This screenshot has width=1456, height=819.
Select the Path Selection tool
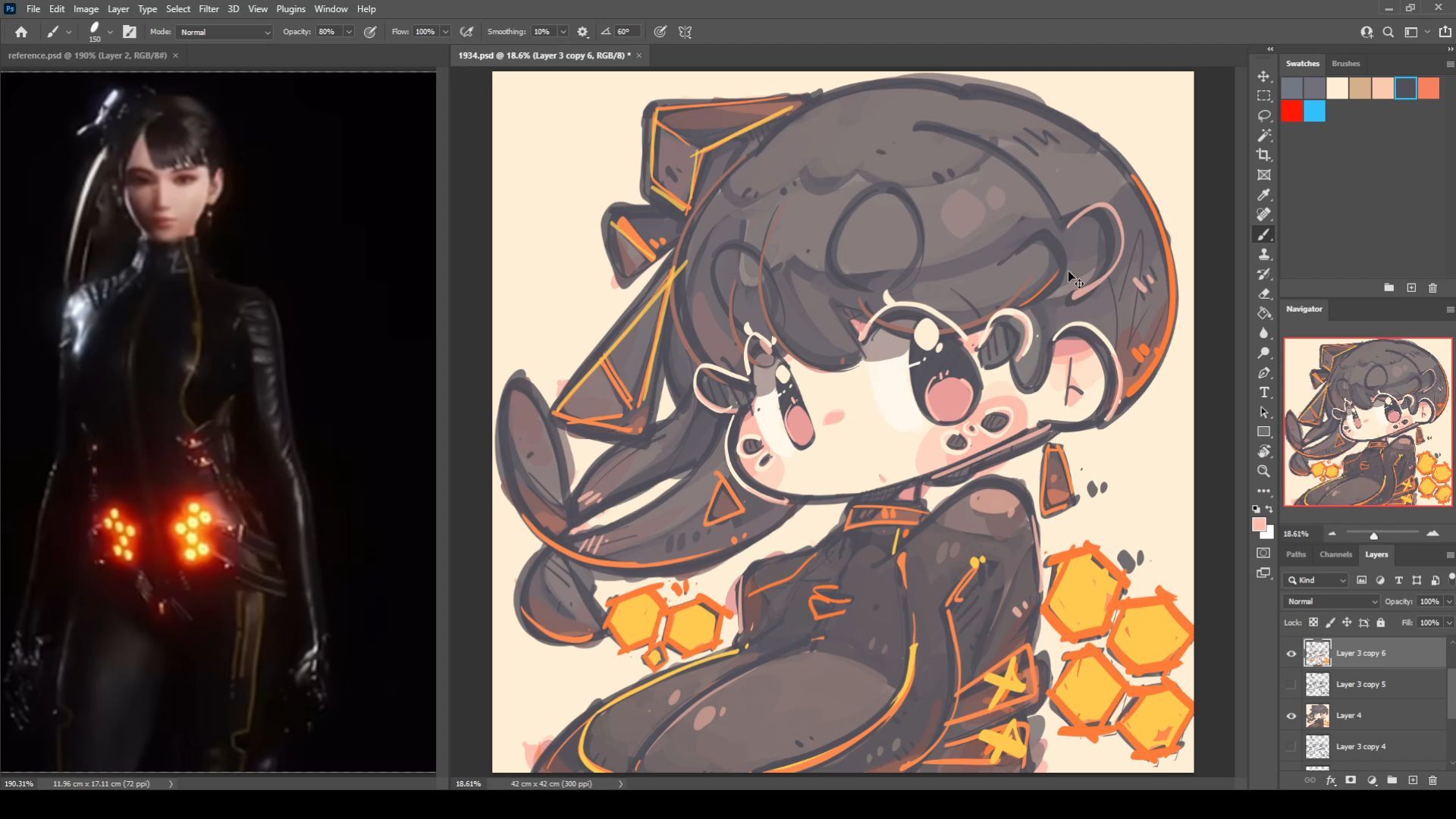(x=1263, y=413)
